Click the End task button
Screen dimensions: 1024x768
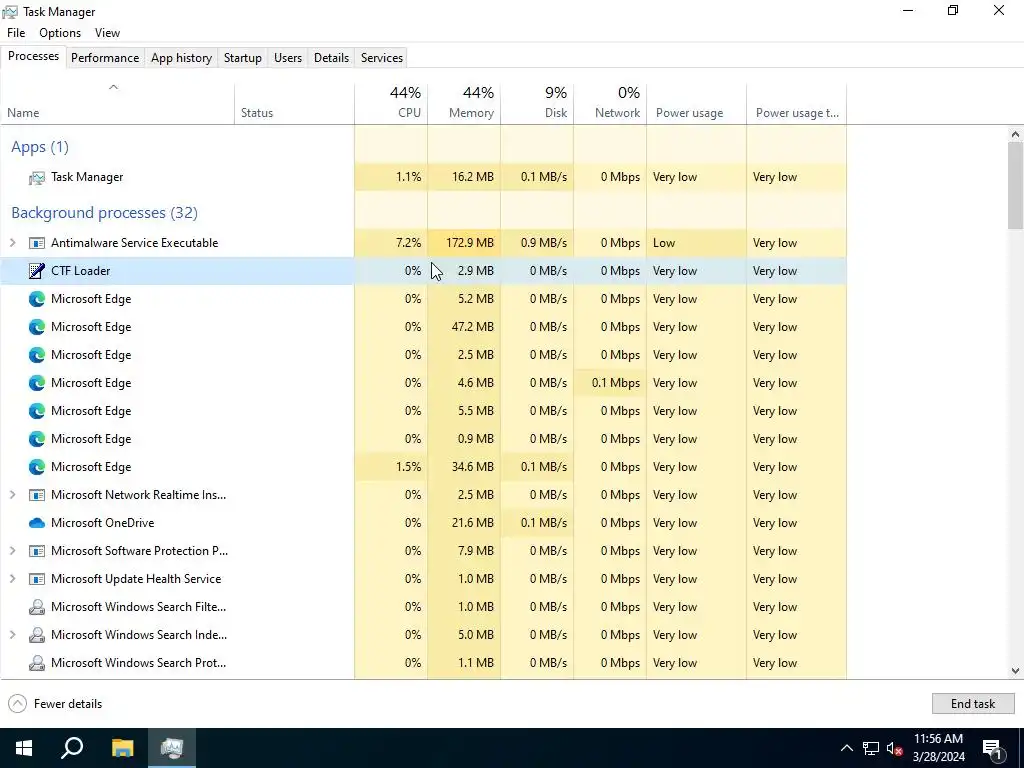tap(972, 704)
